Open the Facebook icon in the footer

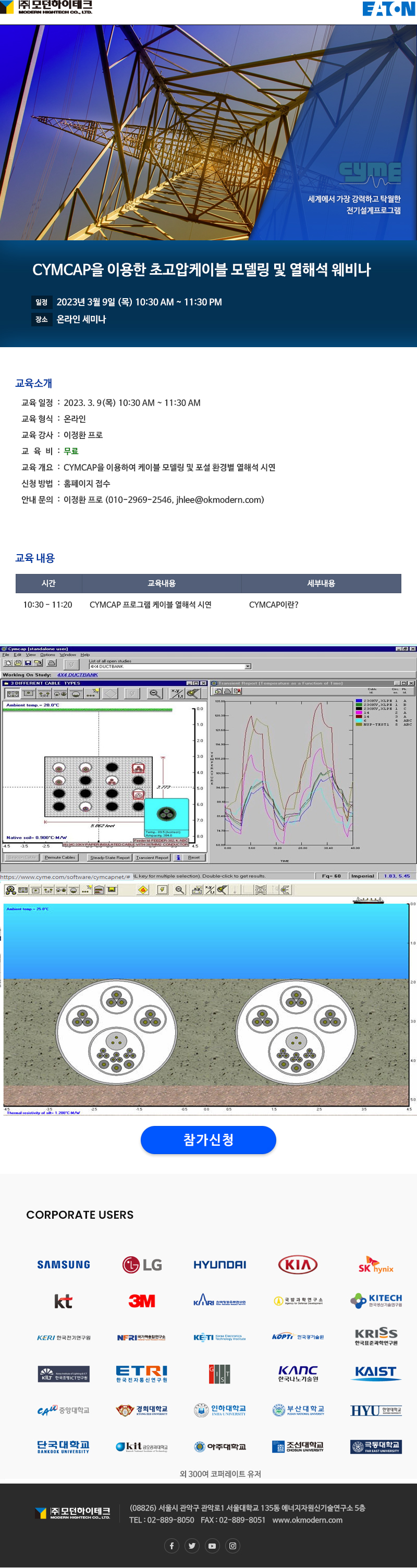coord(171,1546)
